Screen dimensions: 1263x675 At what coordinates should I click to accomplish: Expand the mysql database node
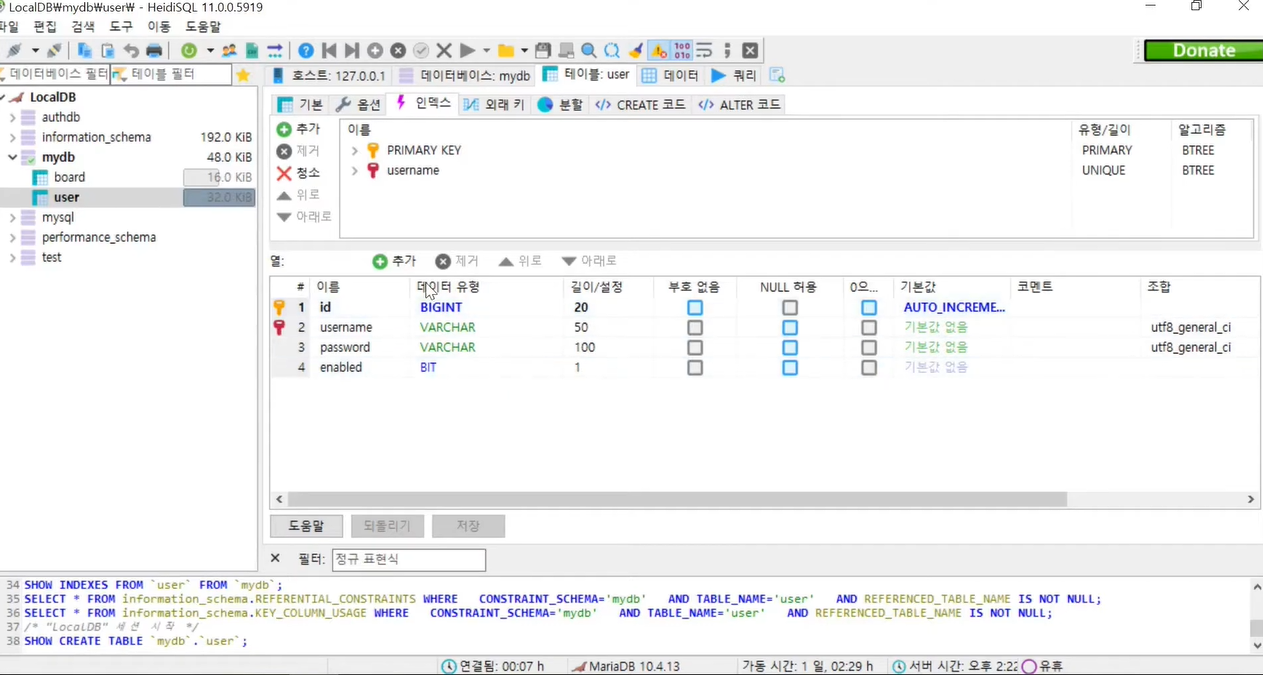point(13,217)
